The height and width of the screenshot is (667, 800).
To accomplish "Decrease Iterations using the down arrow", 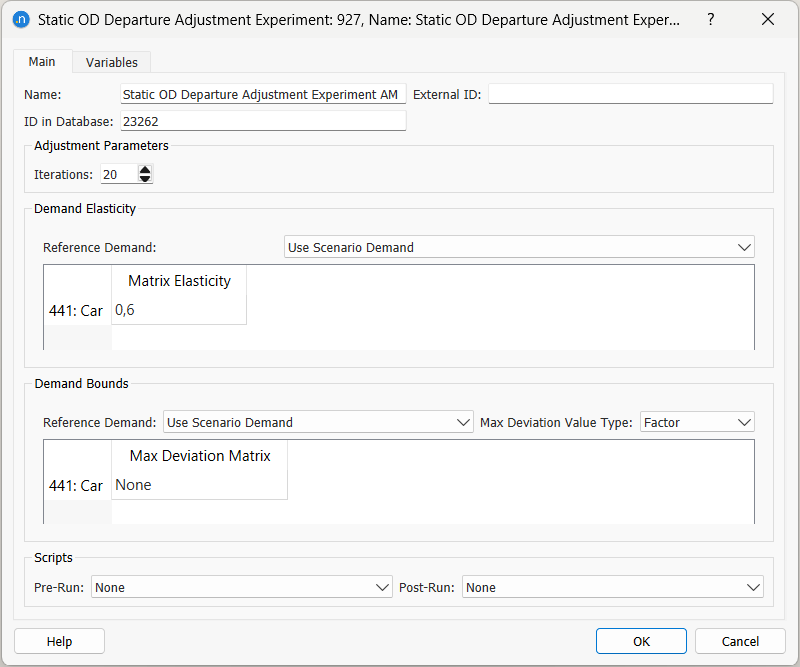I will pos(145,178).
